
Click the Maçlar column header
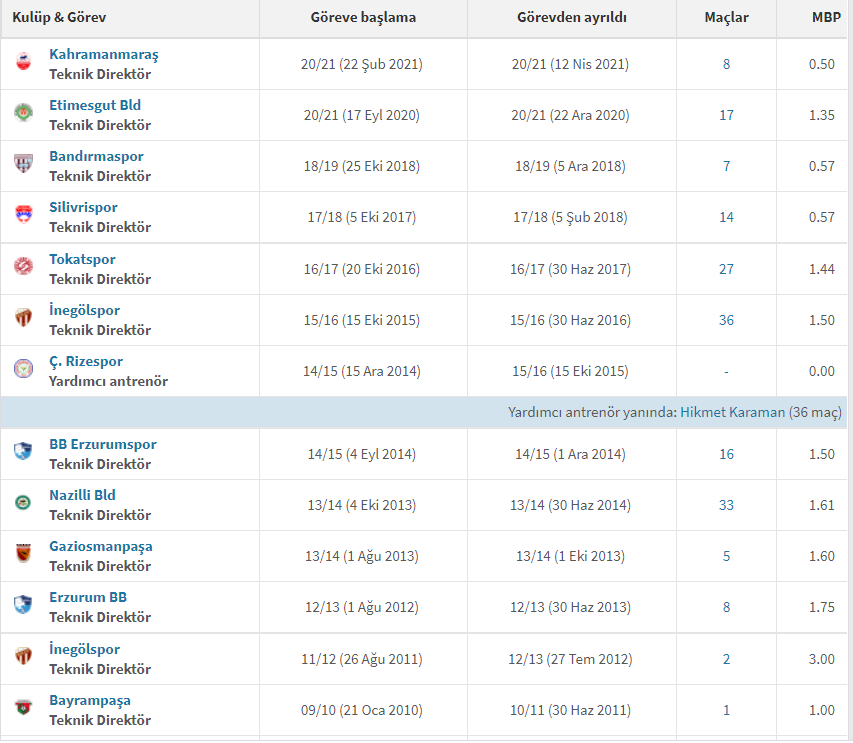(726, 18)
